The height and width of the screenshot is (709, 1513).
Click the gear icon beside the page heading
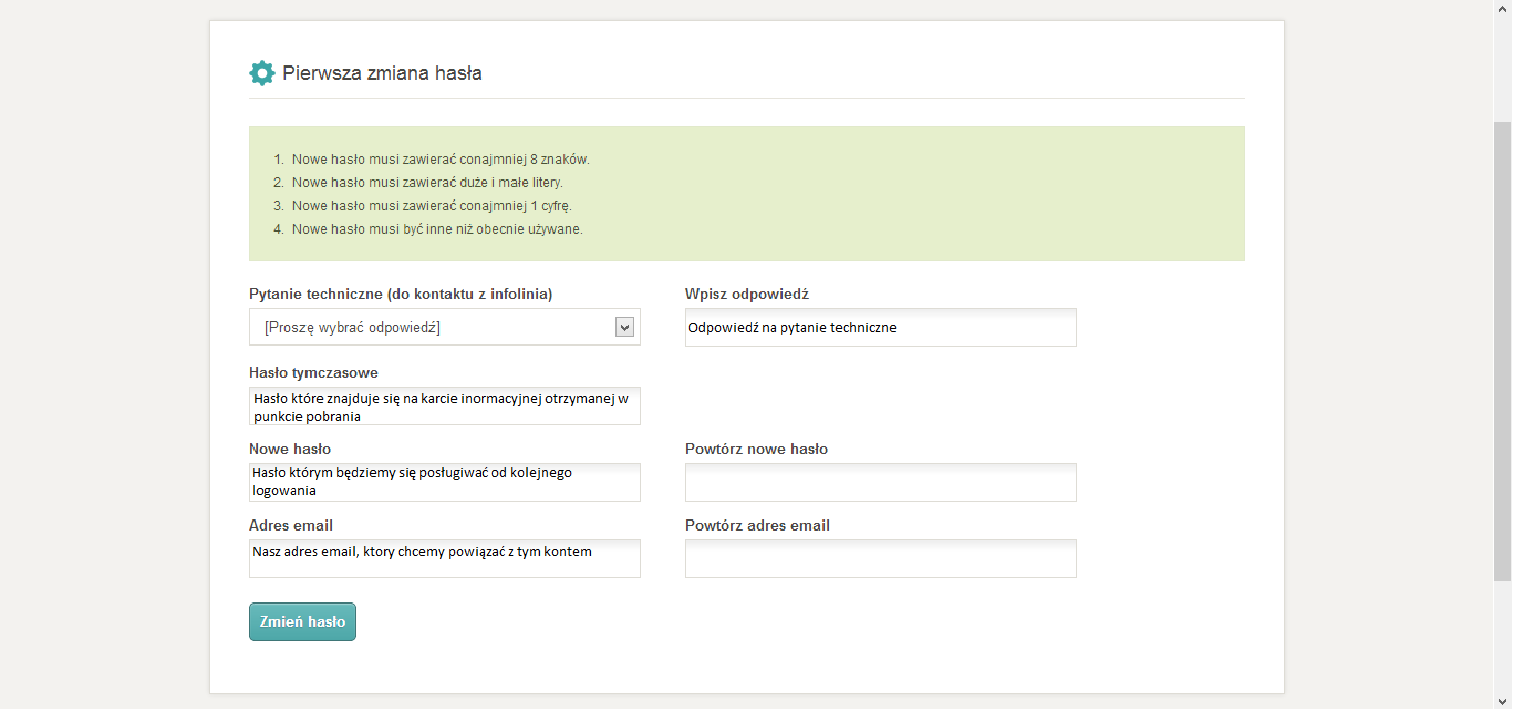pyautogui.click(x=262, y=73)
